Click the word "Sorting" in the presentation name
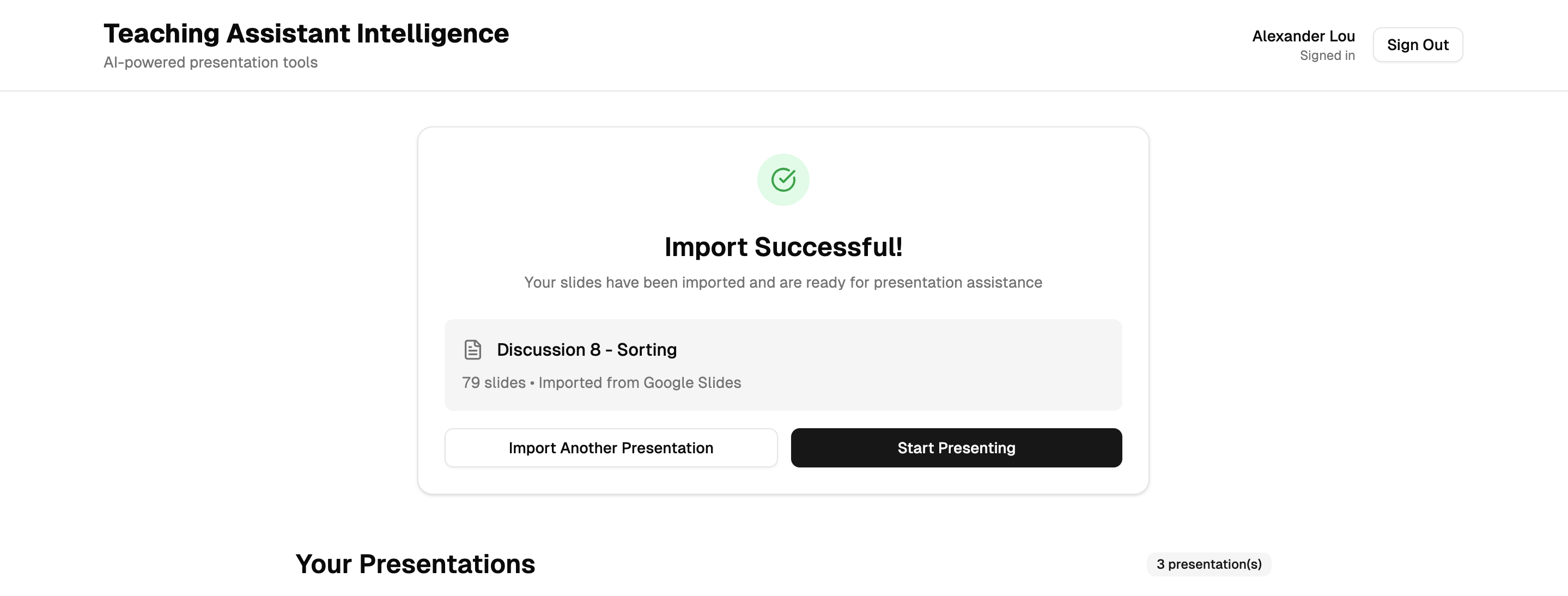1568x596 pixels. pos(647,349)
